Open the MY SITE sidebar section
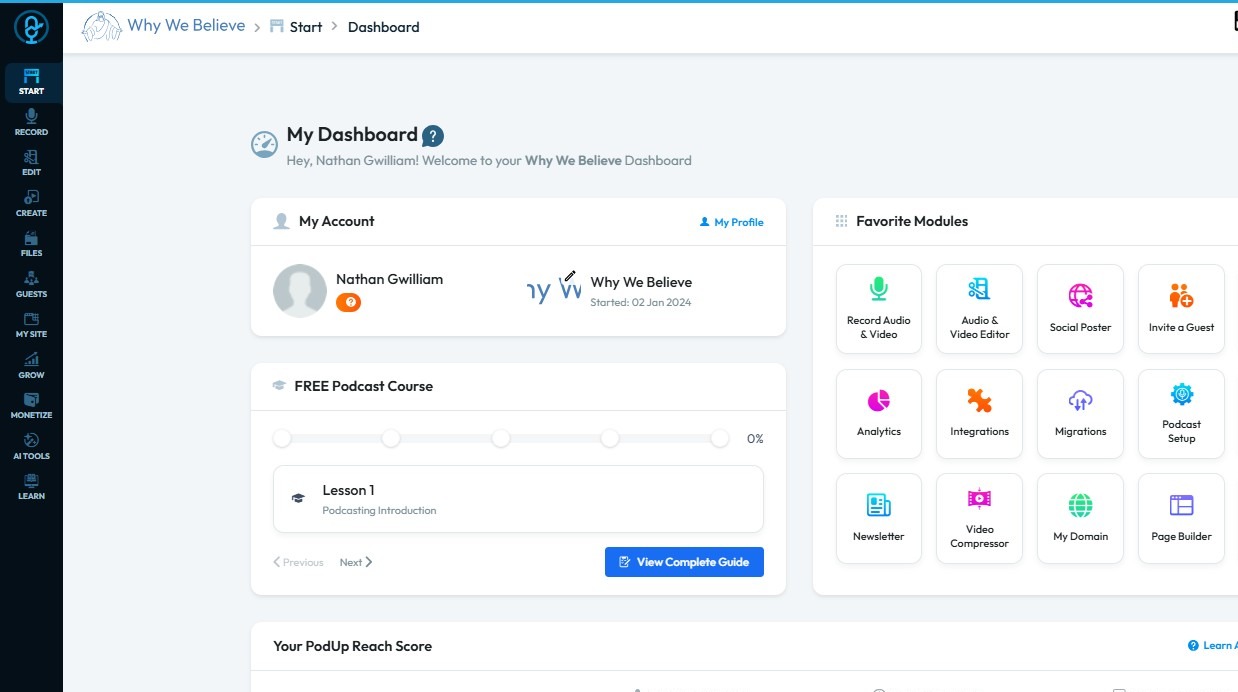The image size is (1238, 692). pos(31,325)
